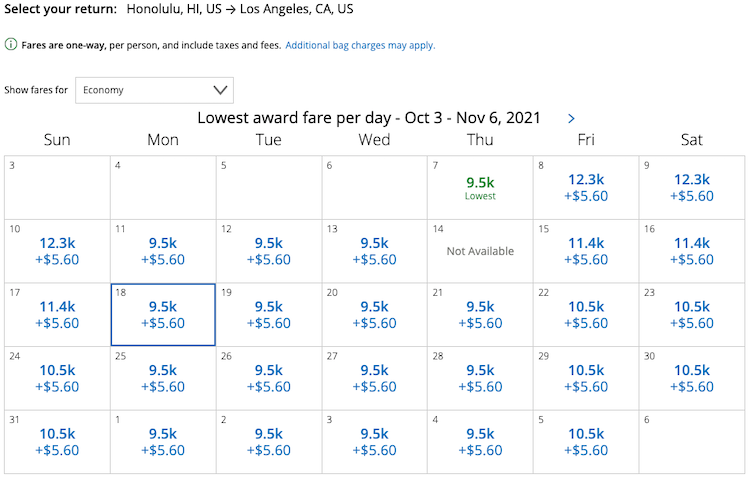Open the Economy fares dropdown
Screen dimensions: 750x478
[154, 90]
